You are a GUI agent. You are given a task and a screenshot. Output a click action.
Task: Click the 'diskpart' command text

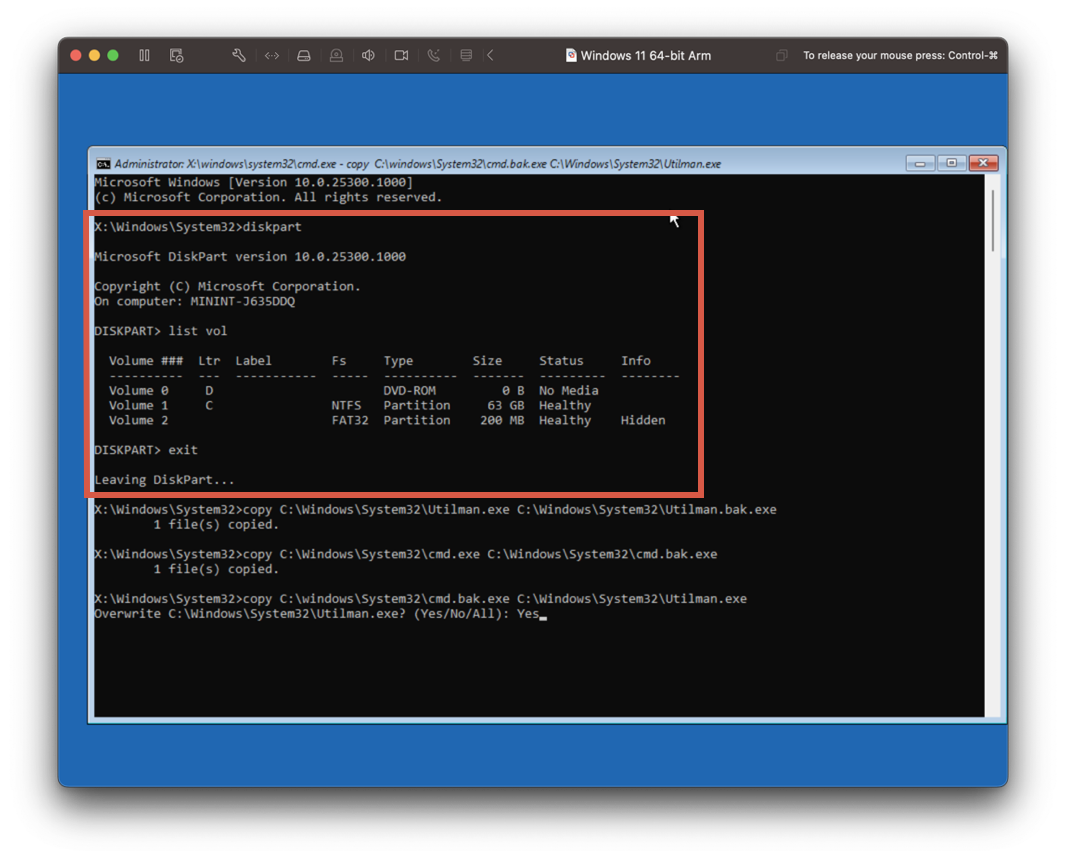pyautogui.click(x=272, y=227)
